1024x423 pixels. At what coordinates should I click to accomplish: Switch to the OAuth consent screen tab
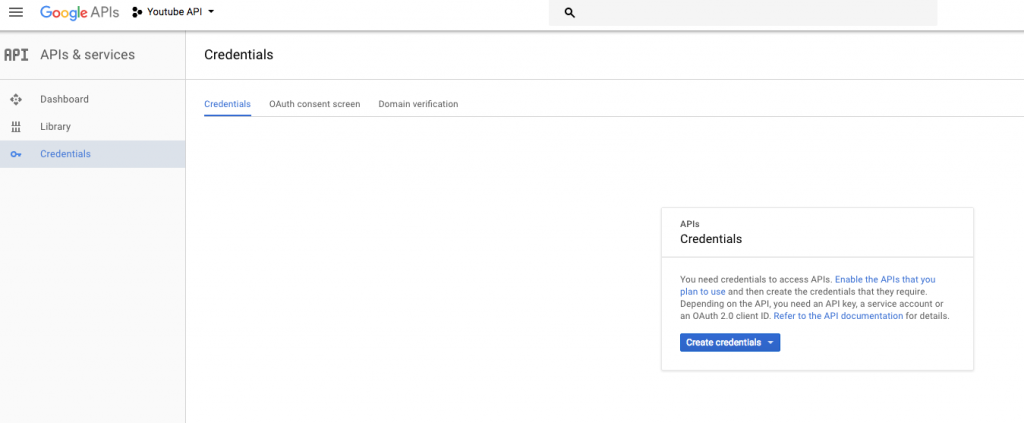314,104
